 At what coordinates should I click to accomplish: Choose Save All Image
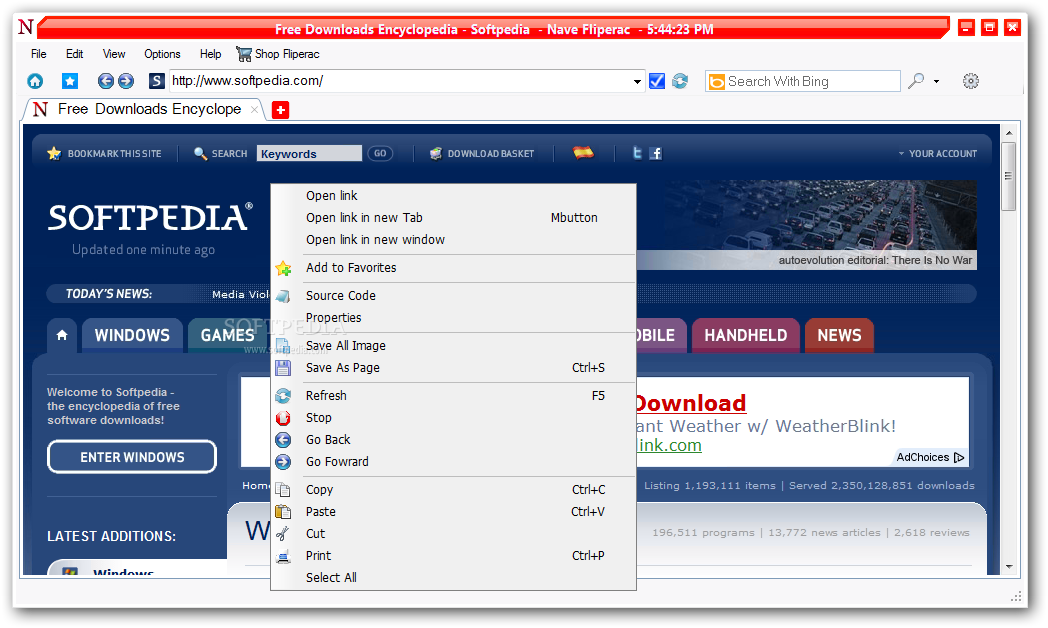(x=453, y=346)
